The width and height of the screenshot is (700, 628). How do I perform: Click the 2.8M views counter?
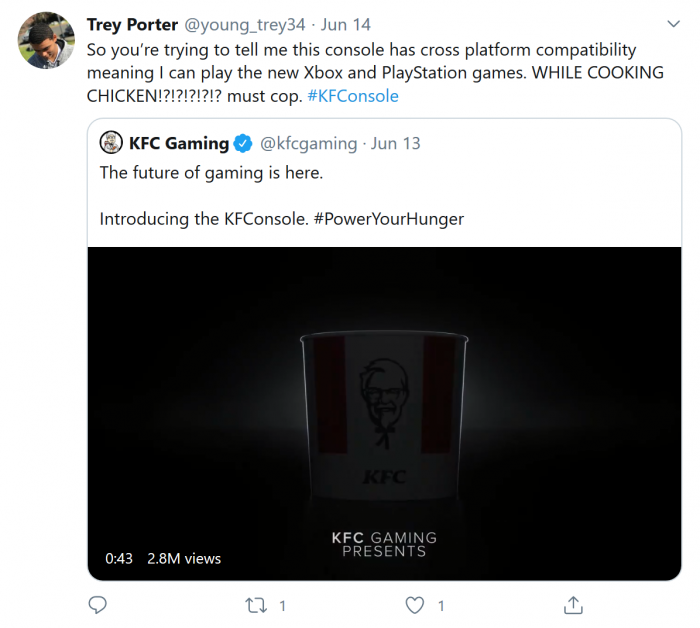click(183, 558)
